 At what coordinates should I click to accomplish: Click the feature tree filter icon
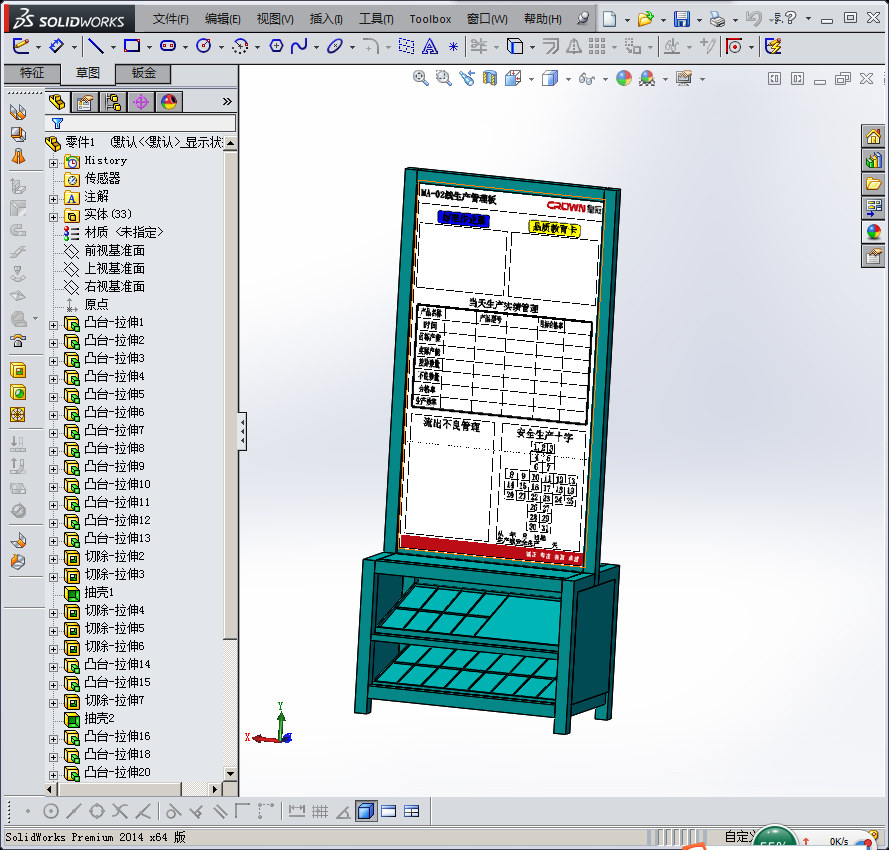click(x=57, y=123)
